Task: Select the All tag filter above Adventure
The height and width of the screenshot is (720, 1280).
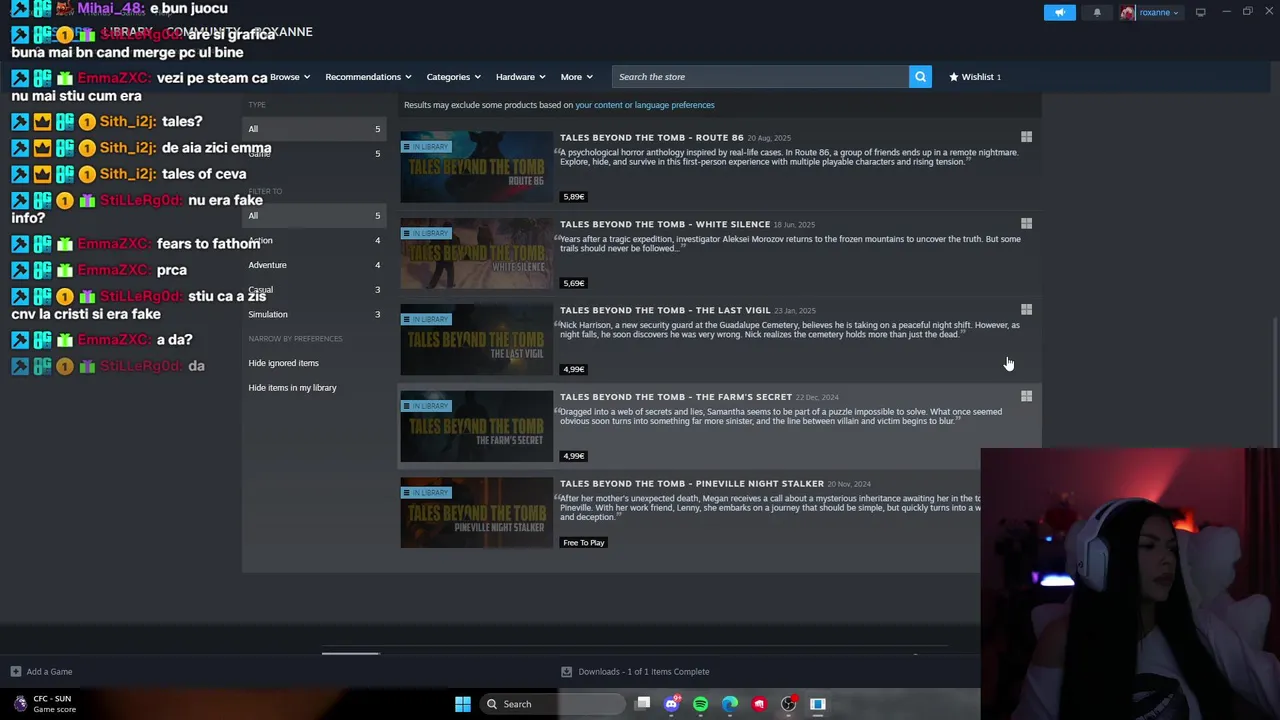Action: pos(314,216)
